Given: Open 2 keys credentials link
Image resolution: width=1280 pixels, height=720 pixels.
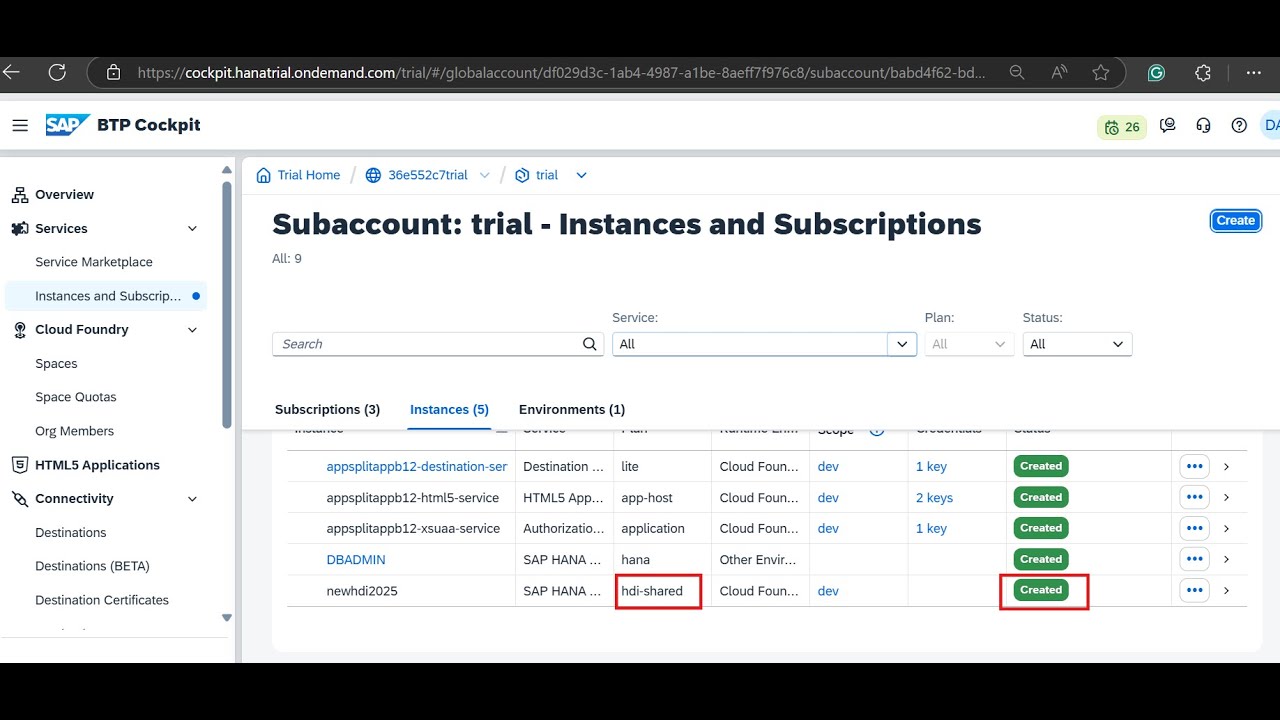Looking at the screenshot, I should tap(934, 498).
